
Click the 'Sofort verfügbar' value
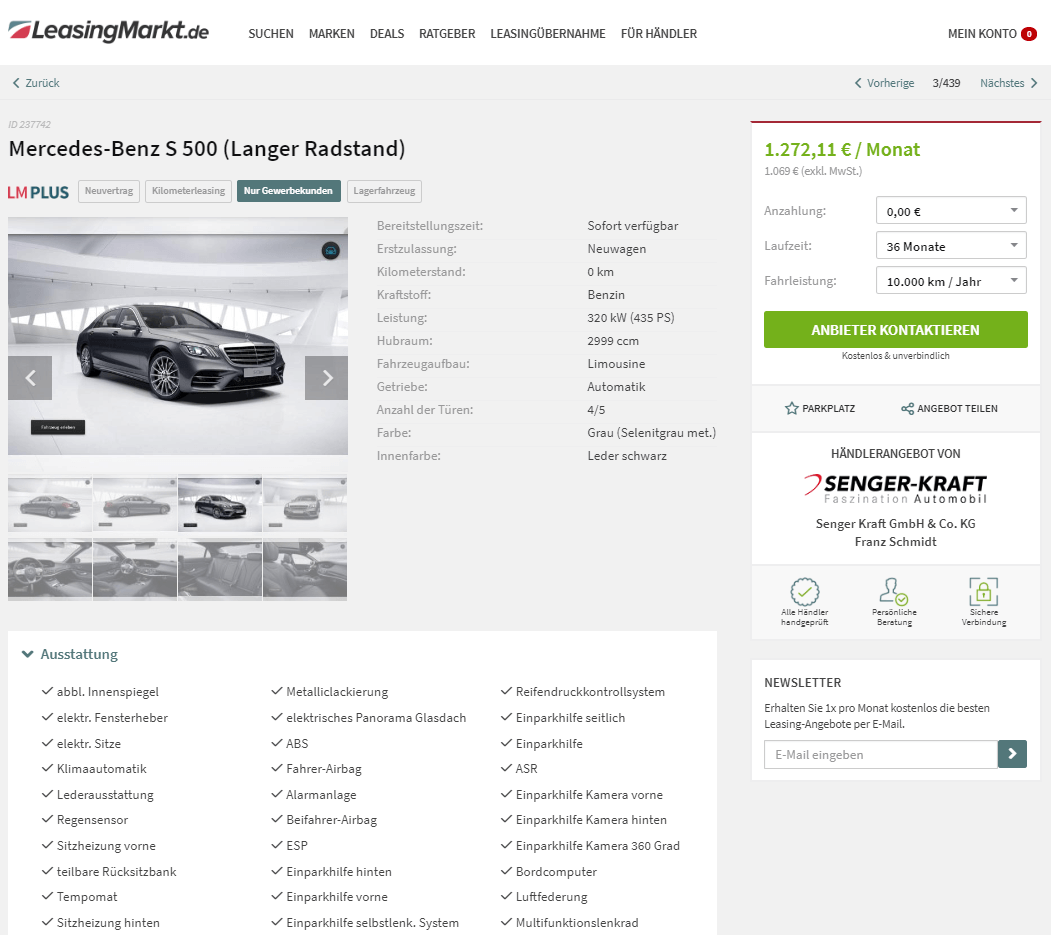[633, 226]
